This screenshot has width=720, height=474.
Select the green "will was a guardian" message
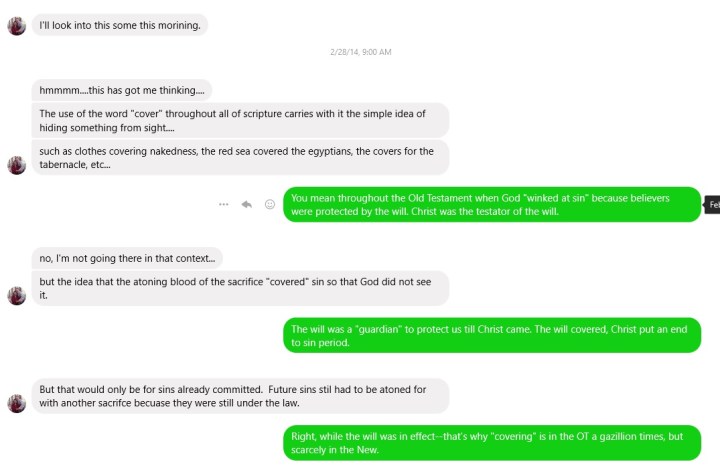click(x=492, y=335)
